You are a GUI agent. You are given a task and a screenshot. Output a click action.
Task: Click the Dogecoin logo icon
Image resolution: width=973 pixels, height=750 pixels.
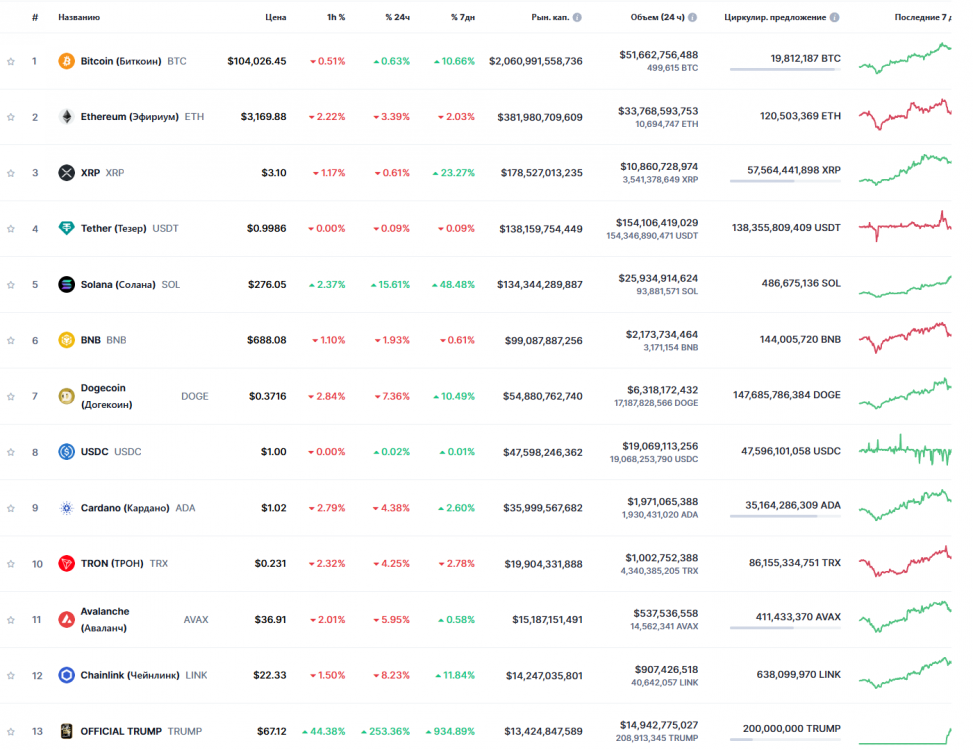point(67,396)
